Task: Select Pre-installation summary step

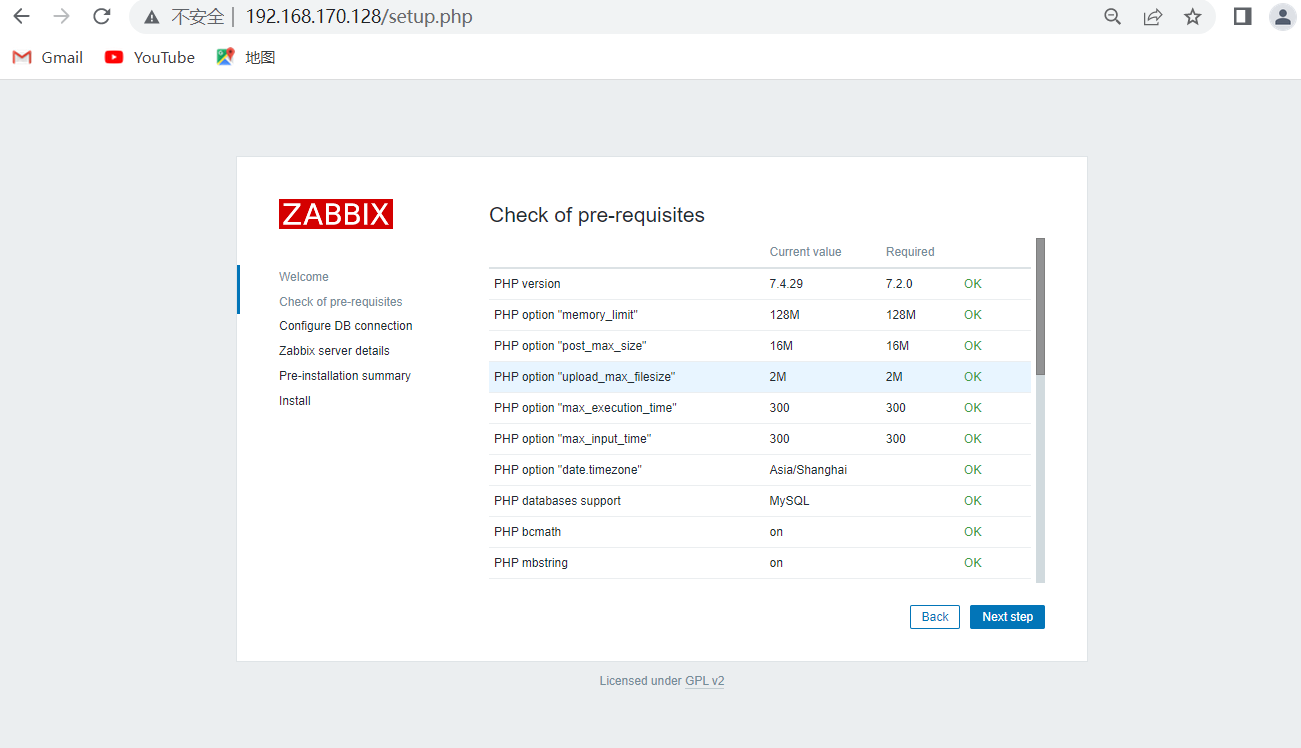Action: point(345,376)
